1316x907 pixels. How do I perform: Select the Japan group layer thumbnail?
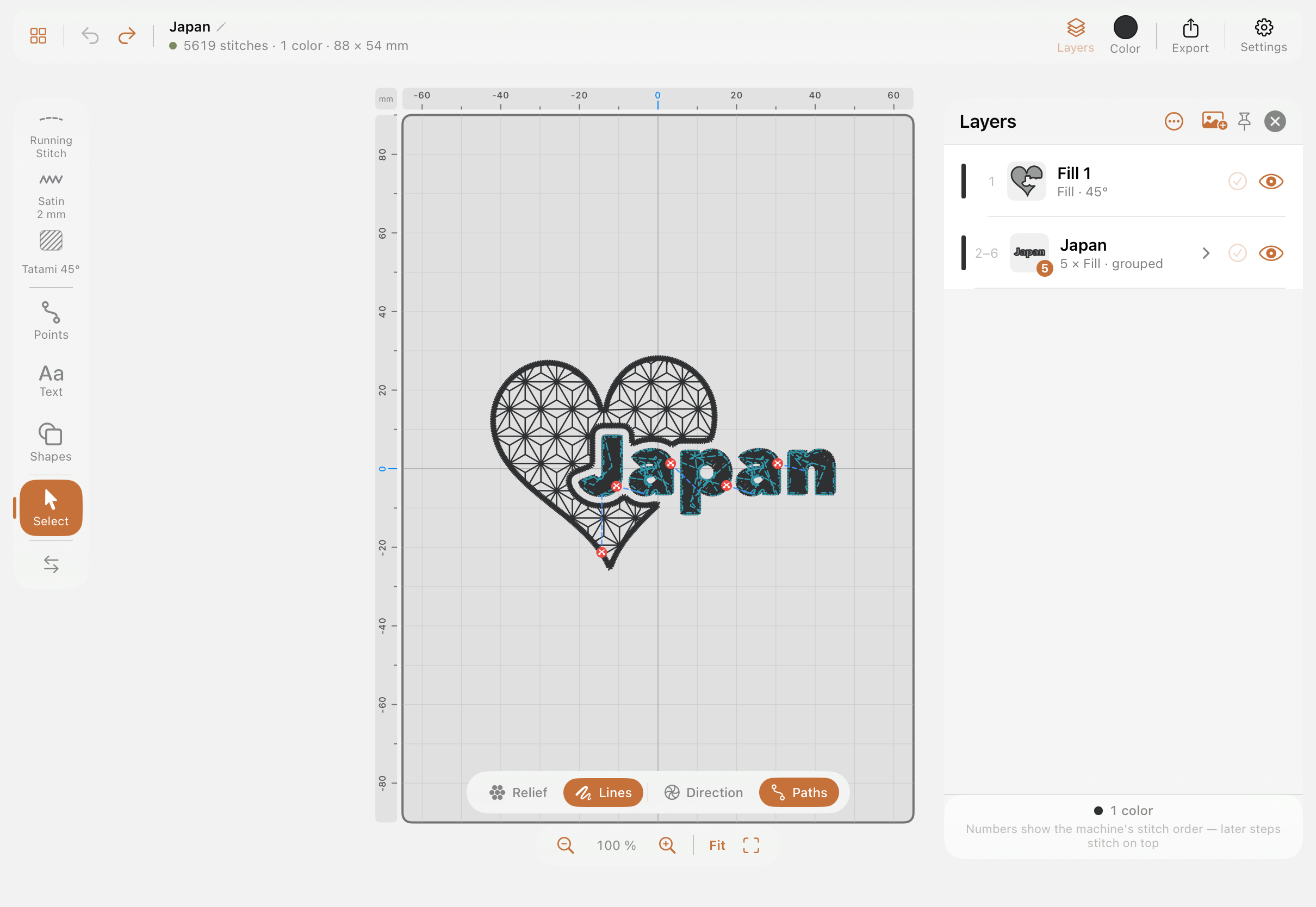point(1028,253)
